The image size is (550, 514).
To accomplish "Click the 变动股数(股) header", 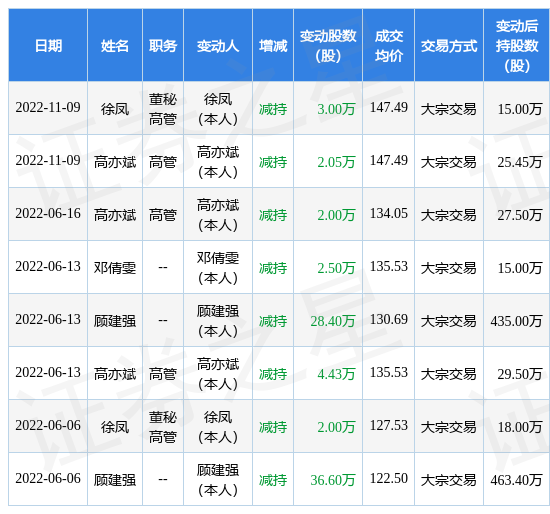I will 328,46.
